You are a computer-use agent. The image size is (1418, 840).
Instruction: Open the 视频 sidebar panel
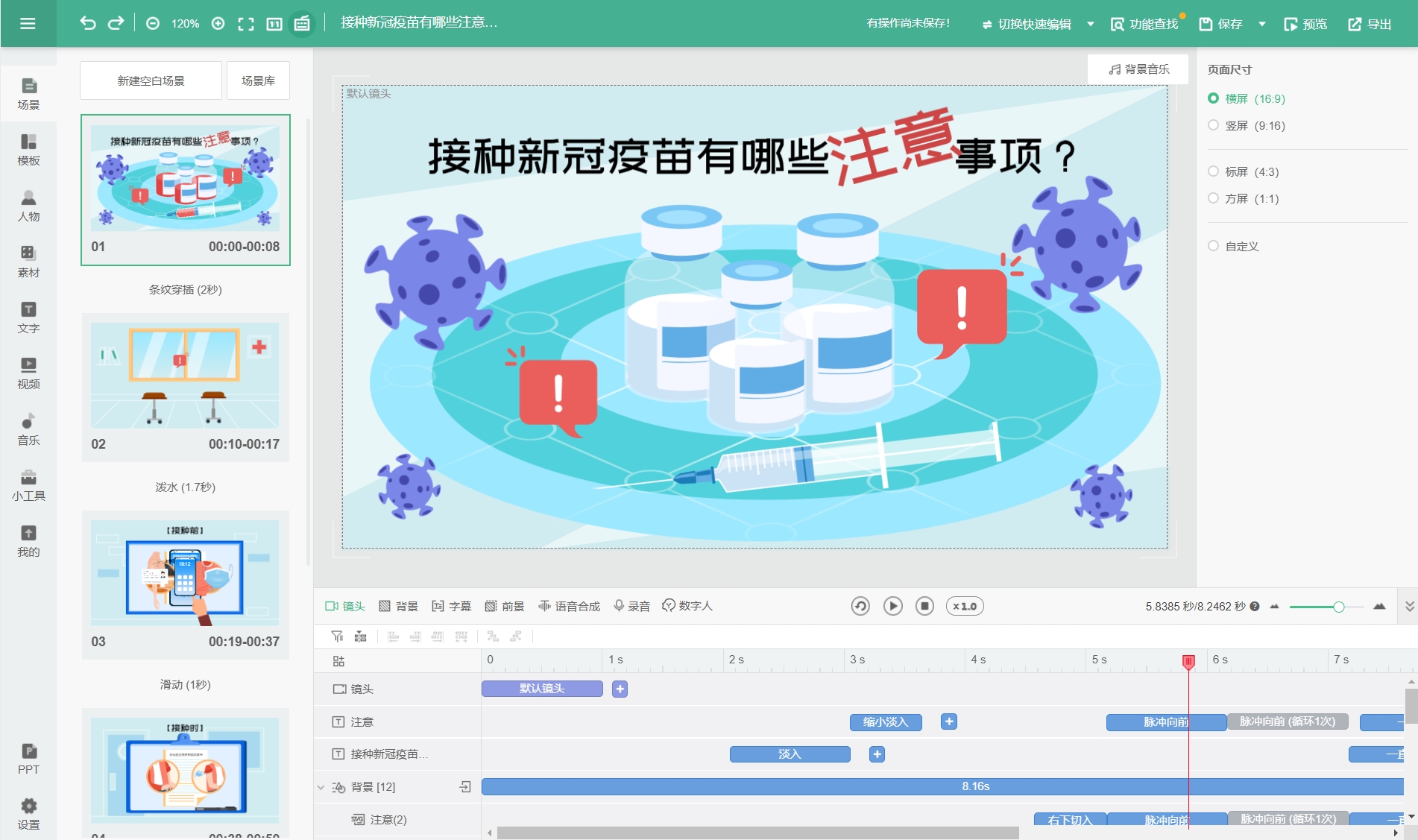click(28, 373)
